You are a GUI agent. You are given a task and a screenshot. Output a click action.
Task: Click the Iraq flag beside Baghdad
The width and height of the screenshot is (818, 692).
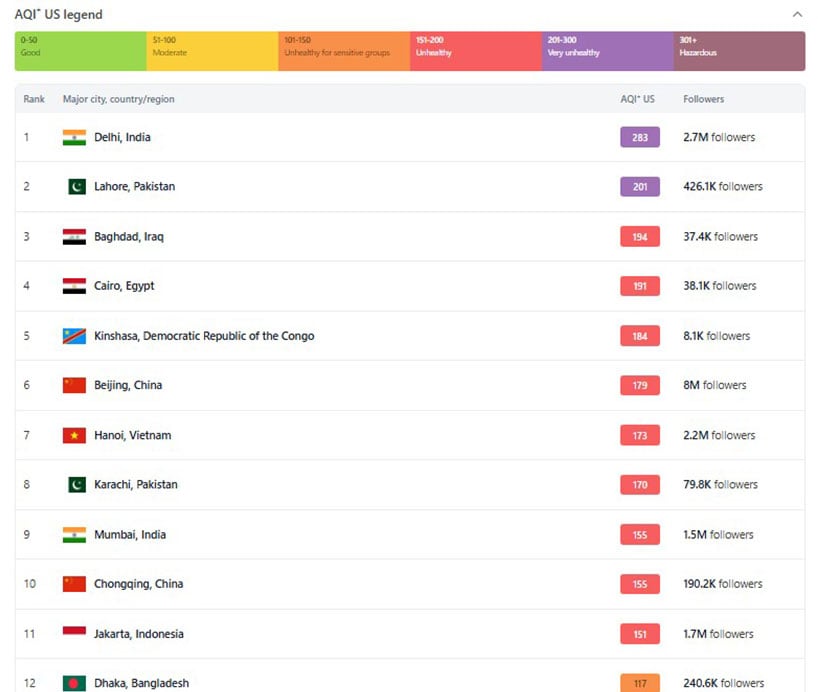click(74, 236)
